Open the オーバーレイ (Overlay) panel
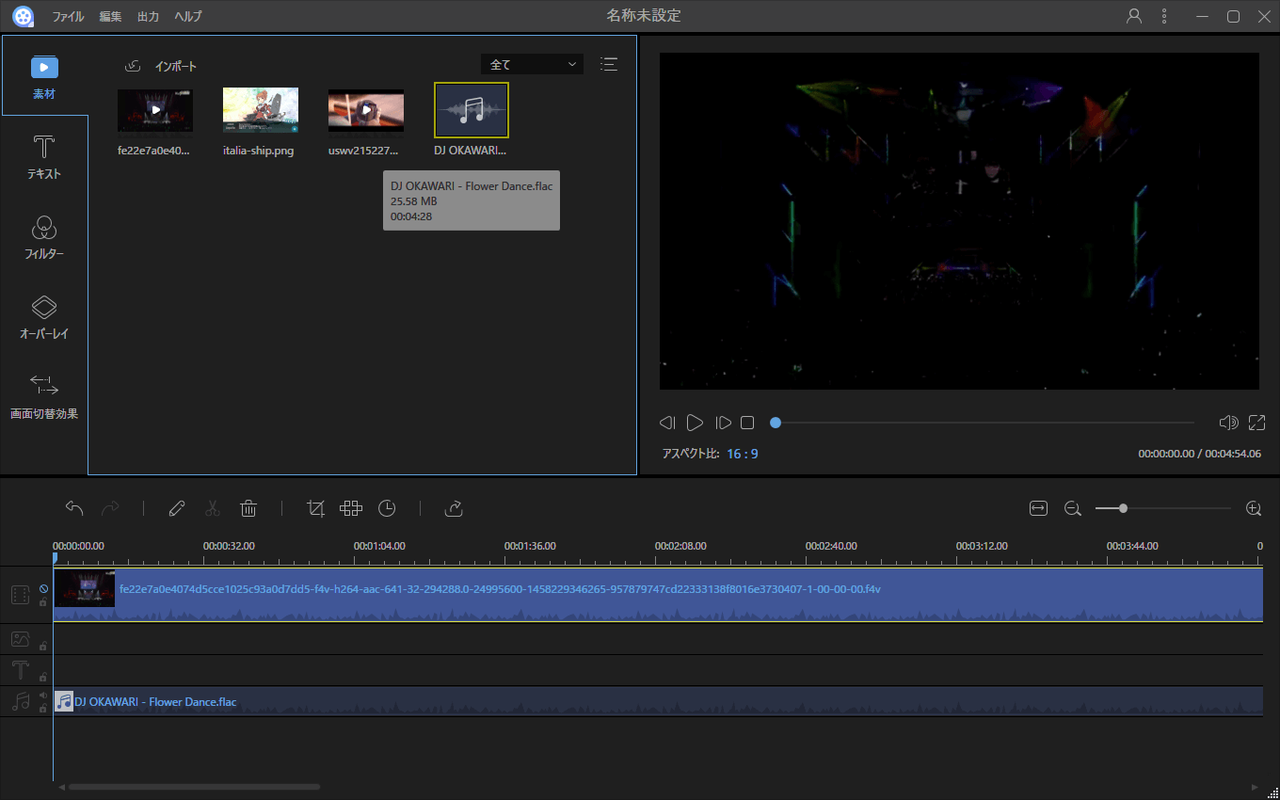This screenshot has height=800, width=1280. pyautogui.click(x=44, y=317)
